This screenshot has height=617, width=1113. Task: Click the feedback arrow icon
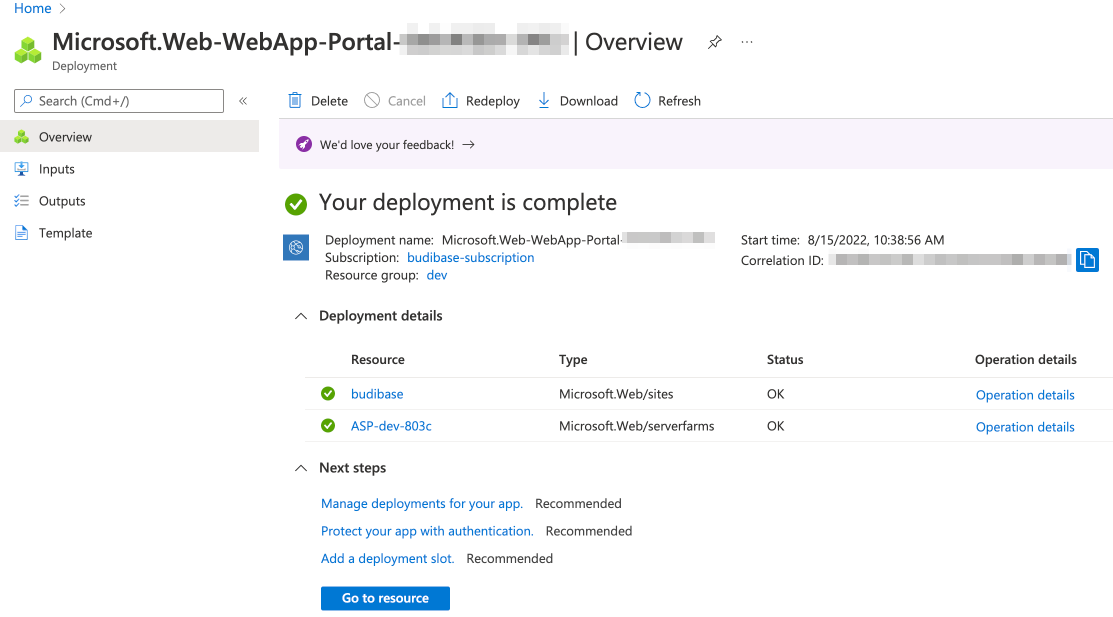[x=468, y=145]
